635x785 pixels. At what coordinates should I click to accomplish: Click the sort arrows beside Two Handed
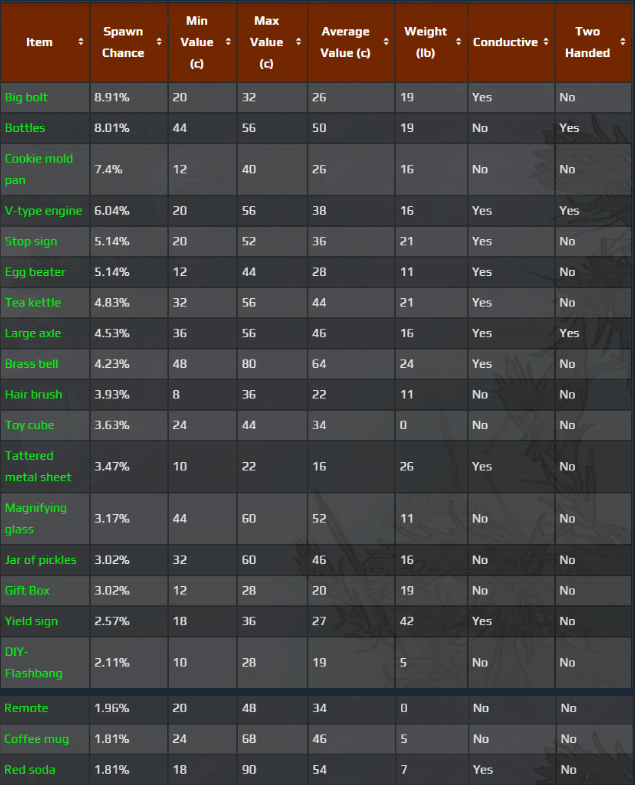coord(622,42)
